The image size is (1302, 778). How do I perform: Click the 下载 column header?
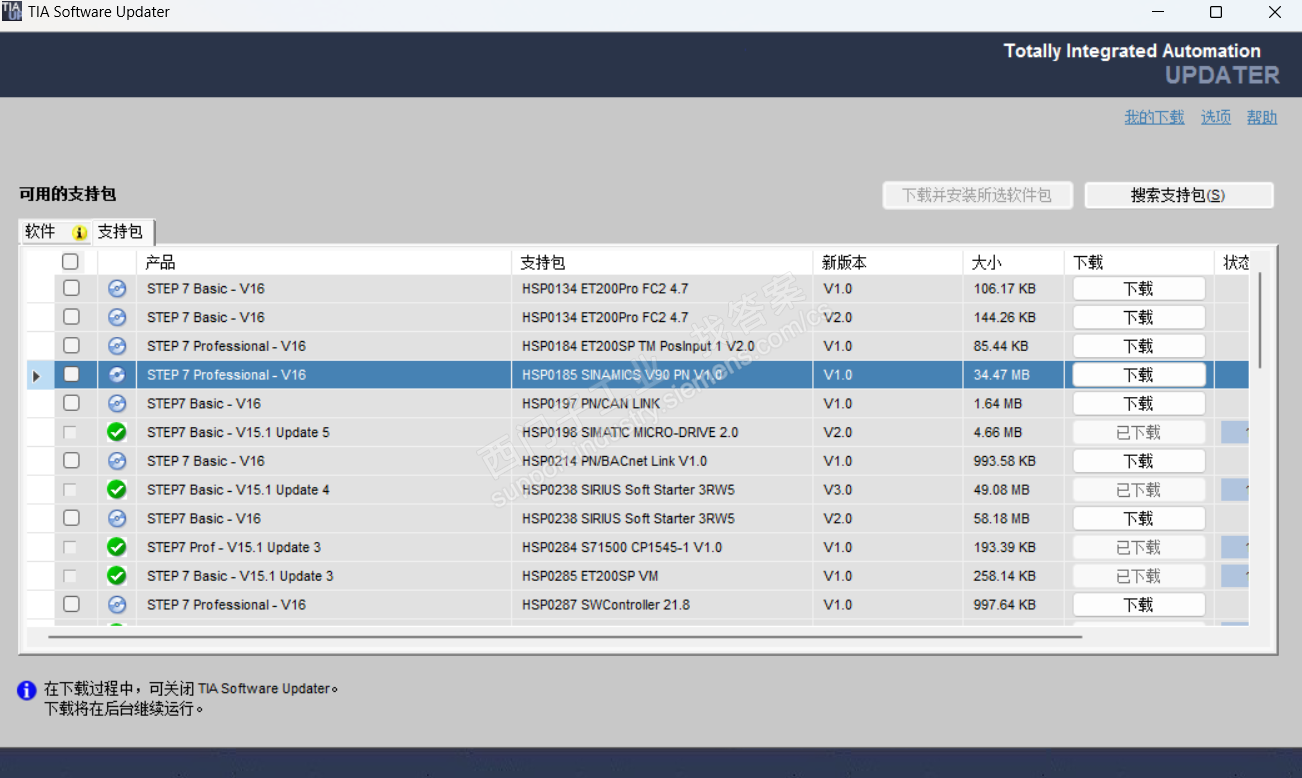click(x=1139, y=262)
